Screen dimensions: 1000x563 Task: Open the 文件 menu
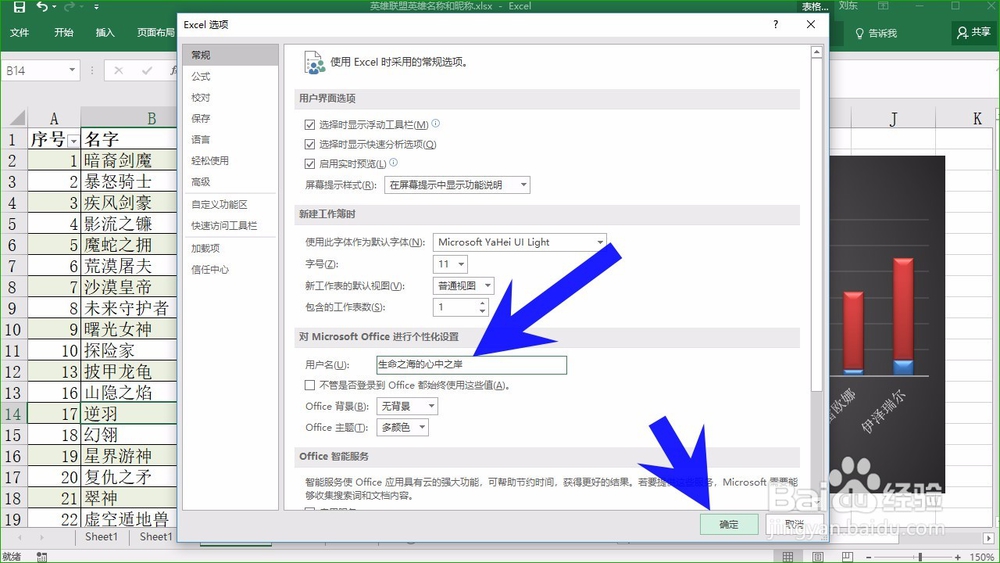(x=19, y=33)
